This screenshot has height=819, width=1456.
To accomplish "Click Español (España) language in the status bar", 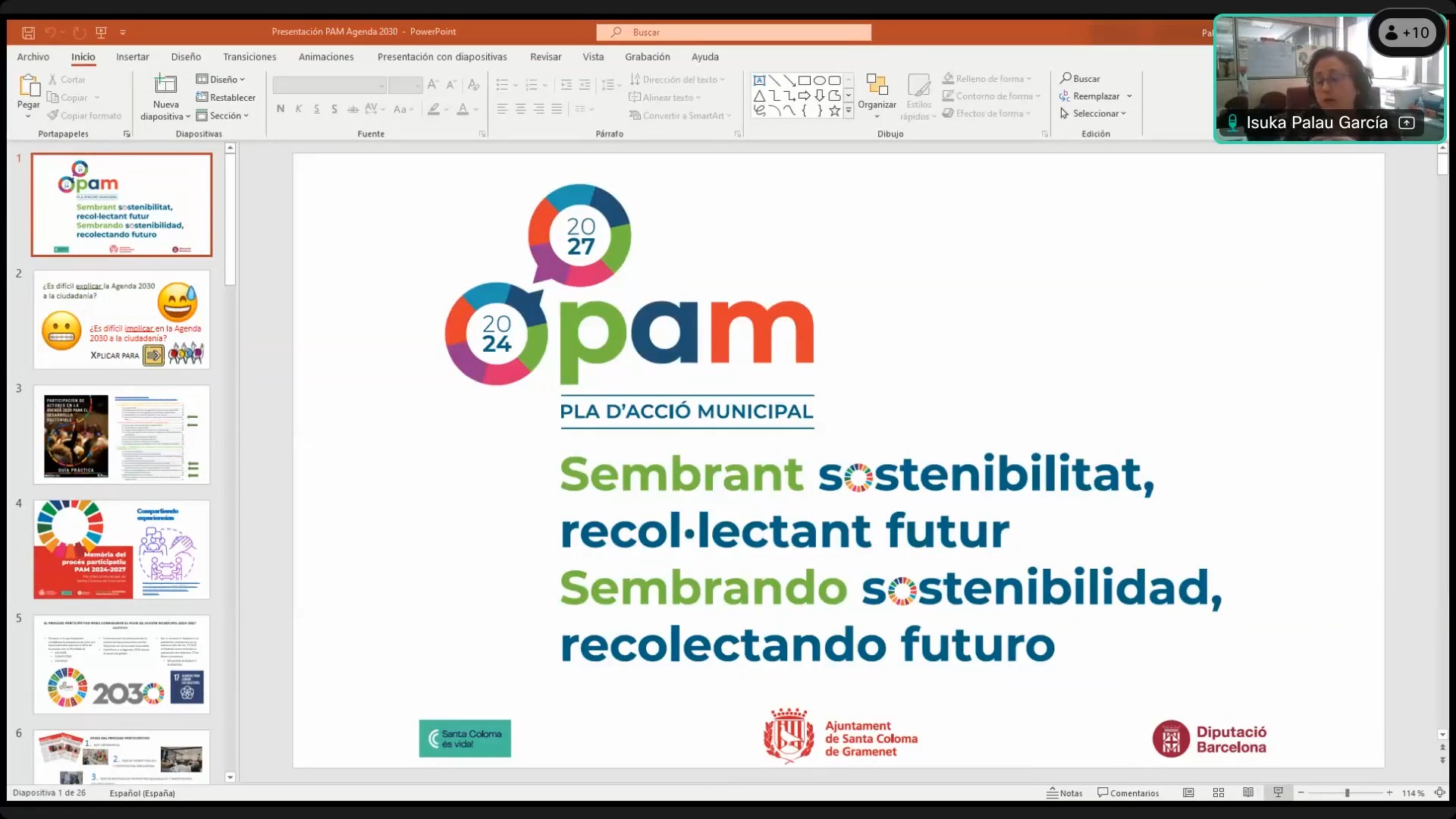I will pos(142,793).
